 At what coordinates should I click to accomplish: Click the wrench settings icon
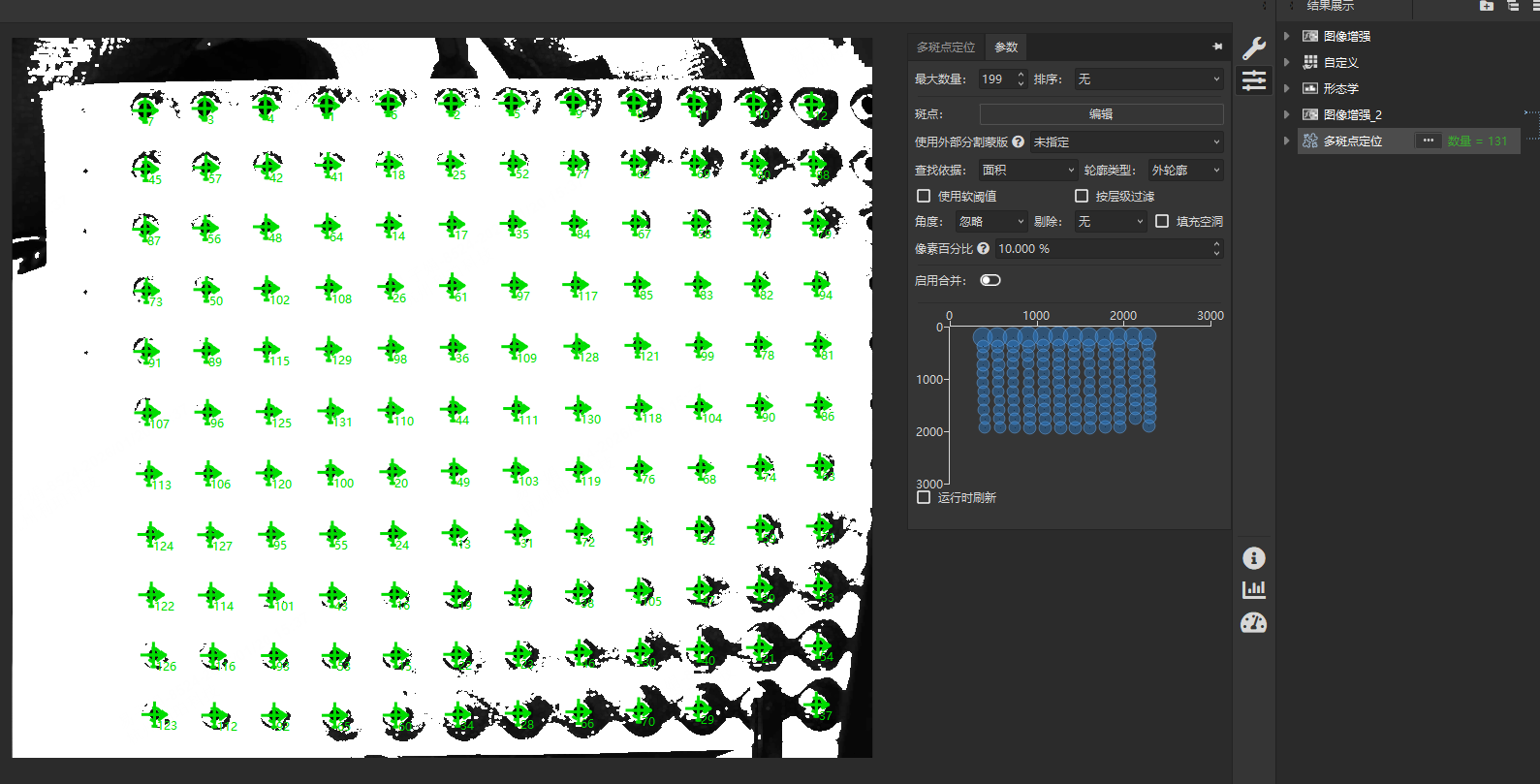click(1254, 48)
